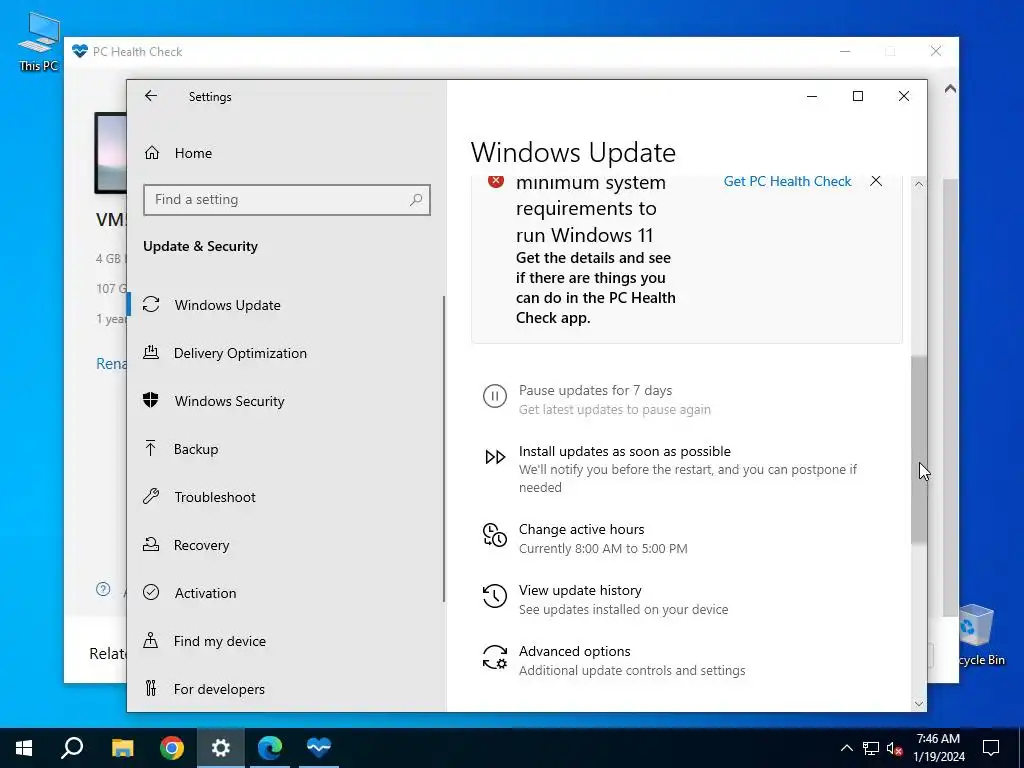Launch File Explorer from the taskbar
This screenshot has width=1024, height=768.
pos(122,748)
